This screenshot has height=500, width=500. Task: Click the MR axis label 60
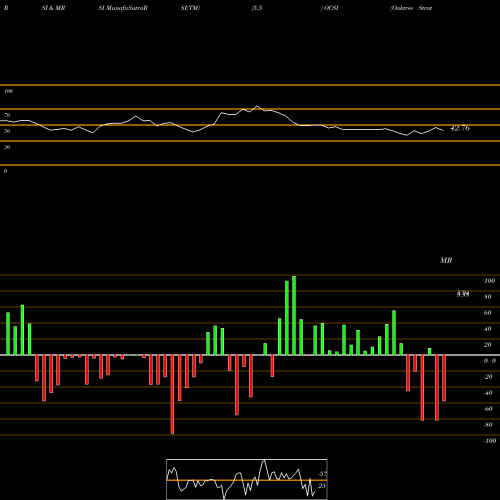point(488,313)
